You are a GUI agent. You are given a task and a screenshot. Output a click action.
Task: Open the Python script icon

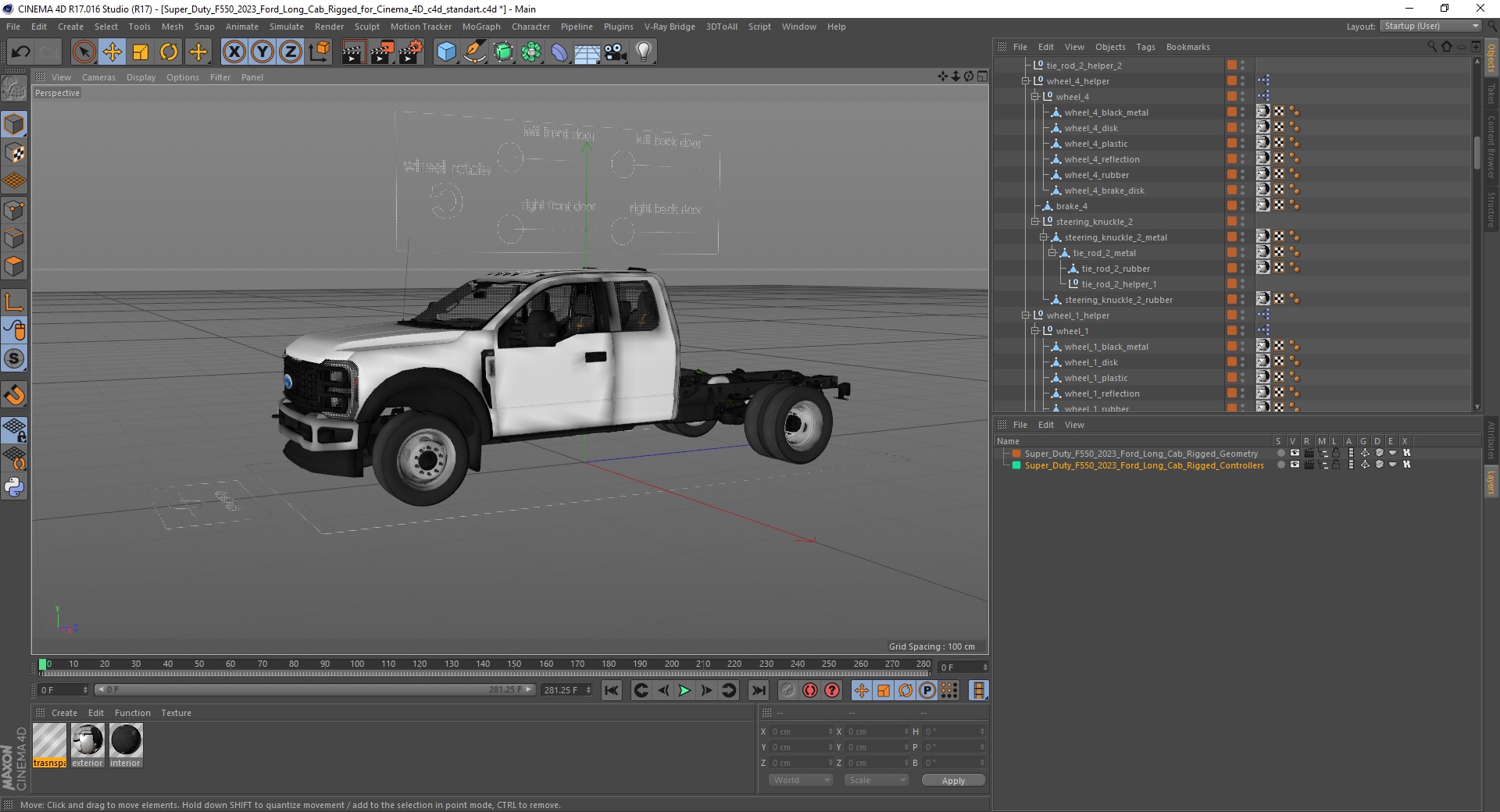[14, 487]
